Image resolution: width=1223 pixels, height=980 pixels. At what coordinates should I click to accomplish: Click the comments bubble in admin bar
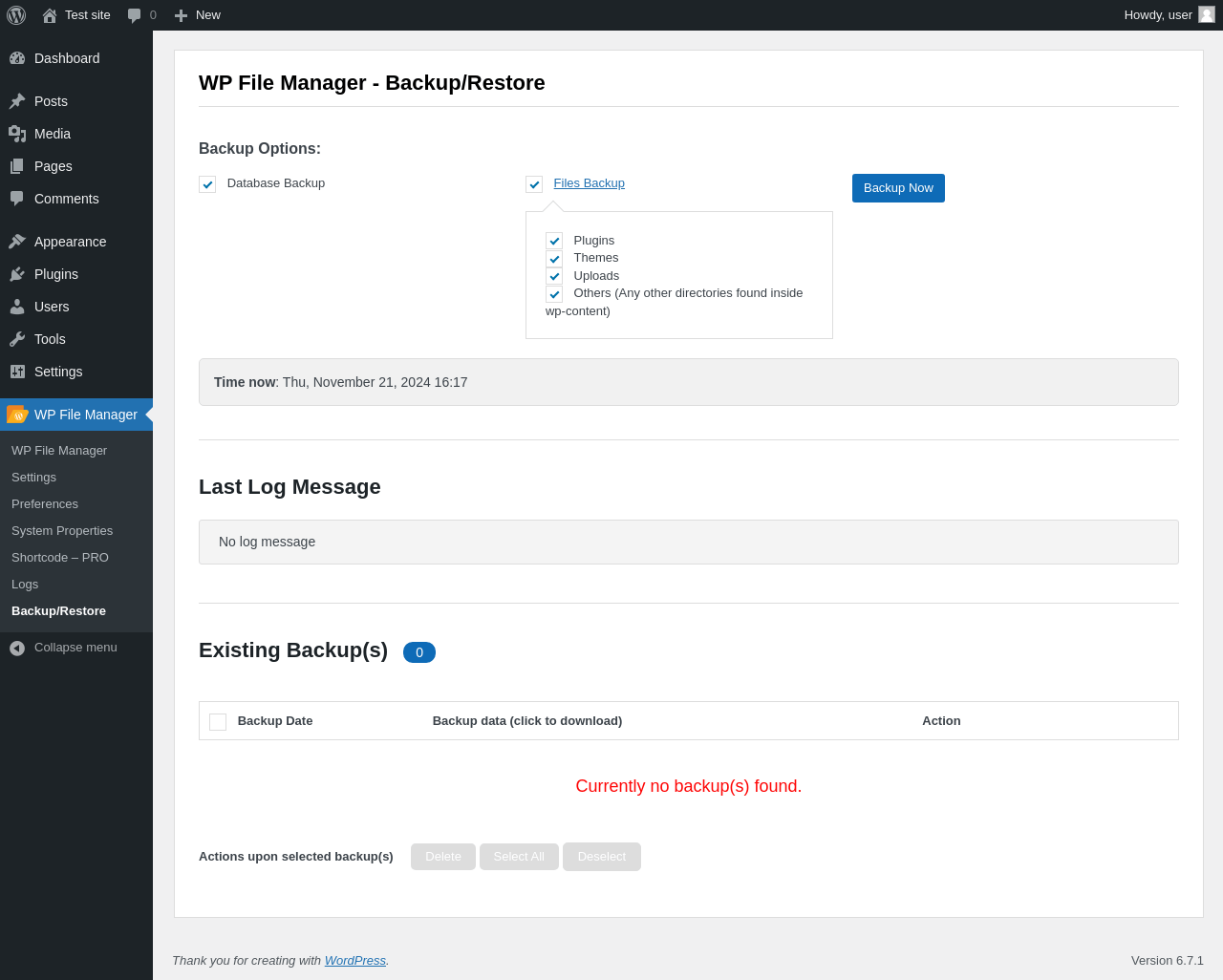pyautogui.click(x=135, y=15)
